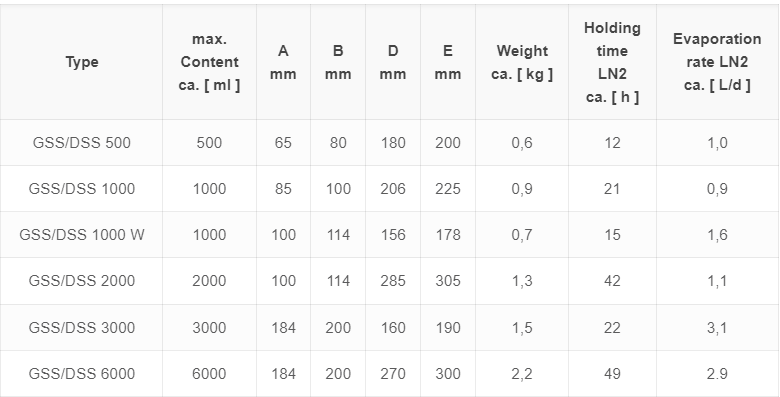The width and height of the screenshot is (780, 397).
Task: Select the 0,6 weight value
Action: click(522, 143)
